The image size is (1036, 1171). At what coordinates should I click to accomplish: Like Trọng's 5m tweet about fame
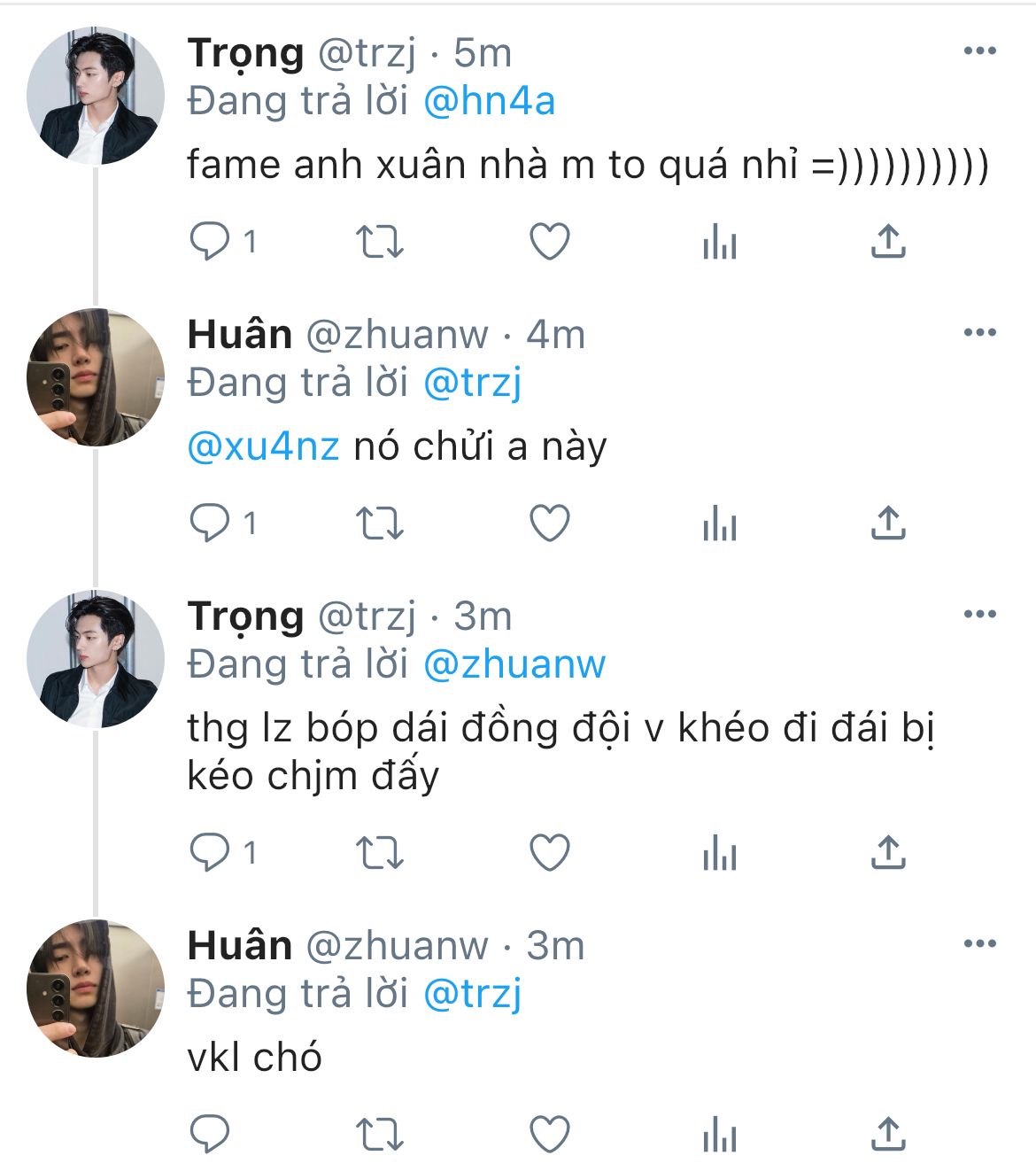[x=549, y=242]
